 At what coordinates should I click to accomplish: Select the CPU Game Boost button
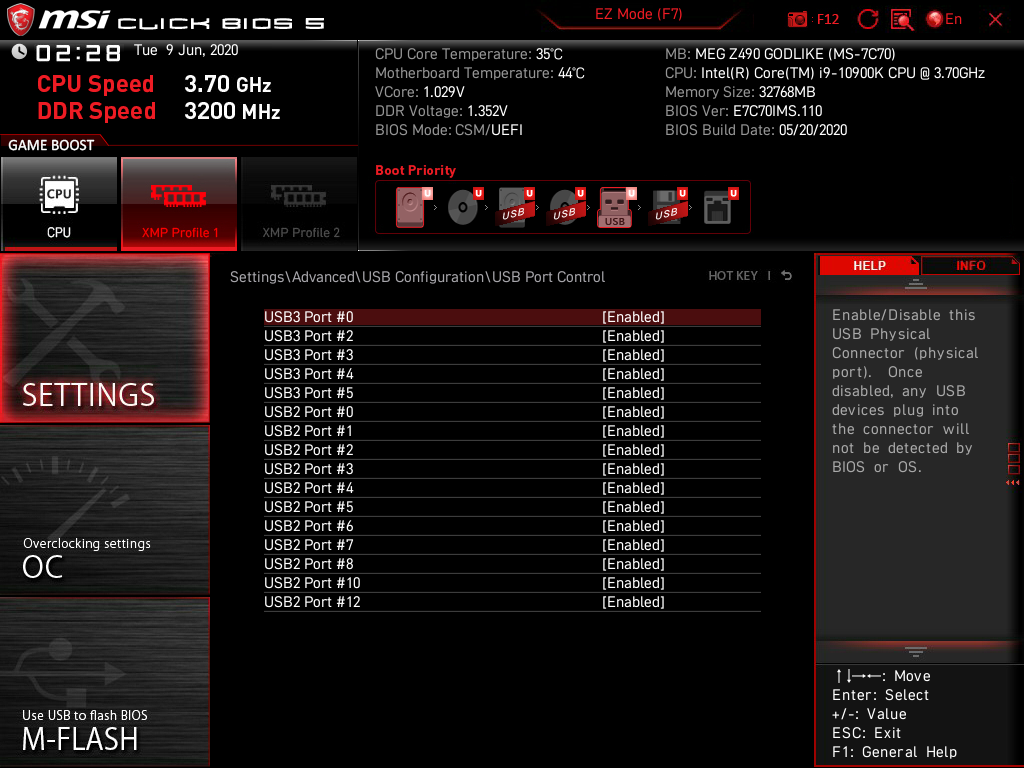[x=59, y=204]
